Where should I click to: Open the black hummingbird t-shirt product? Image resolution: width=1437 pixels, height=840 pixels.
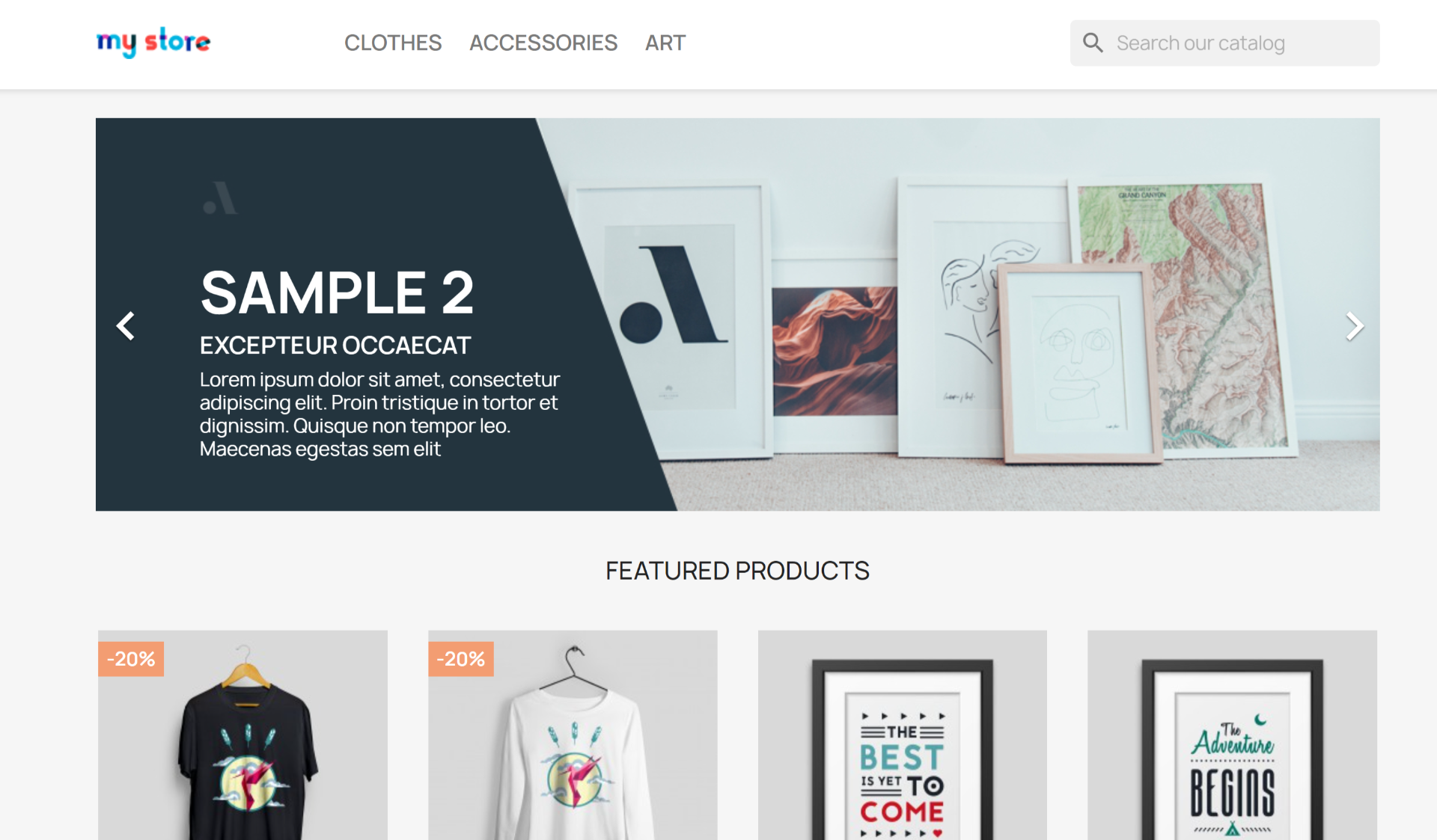click(x=243, y=735)
